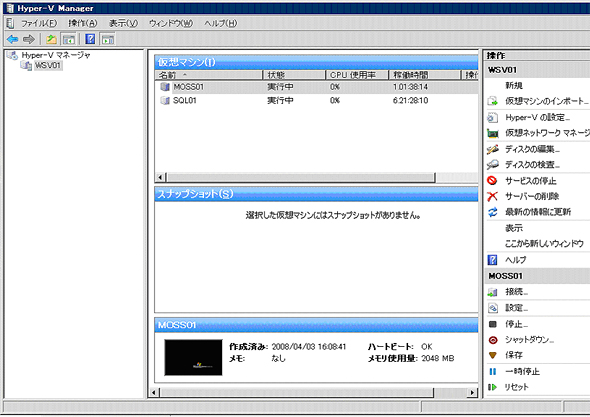Click the MOSS01 uptime 1.01:38:14

point(411,87)
